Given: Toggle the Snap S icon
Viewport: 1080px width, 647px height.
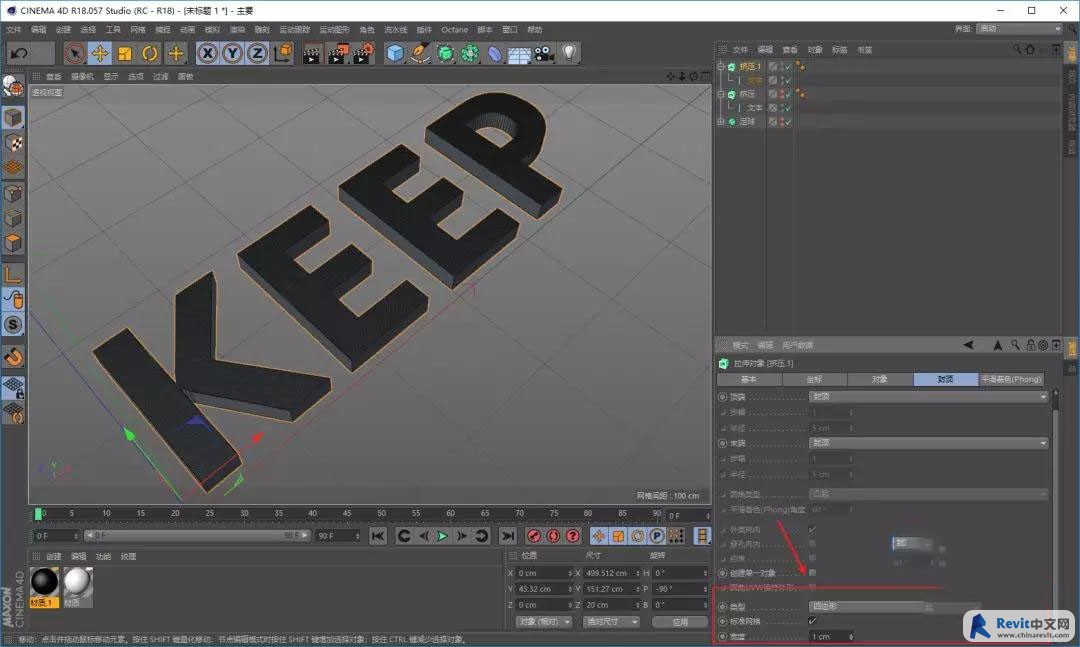Looking at the screenshot, I should (x=13, y=325).
